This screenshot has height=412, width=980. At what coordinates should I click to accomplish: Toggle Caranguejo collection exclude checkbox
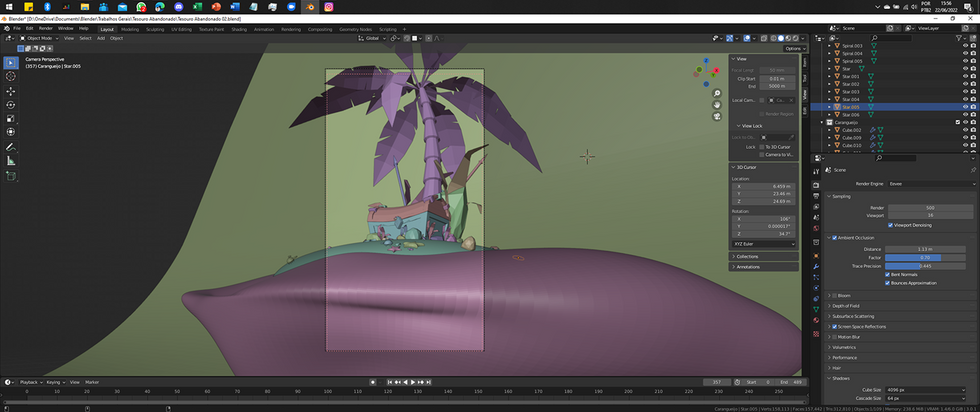(958, 123)
